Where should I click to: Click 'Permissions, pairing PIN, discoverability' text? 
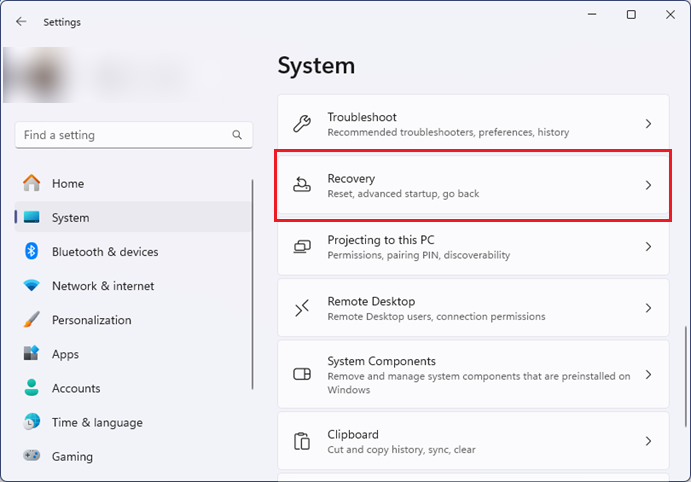point(418,255)
